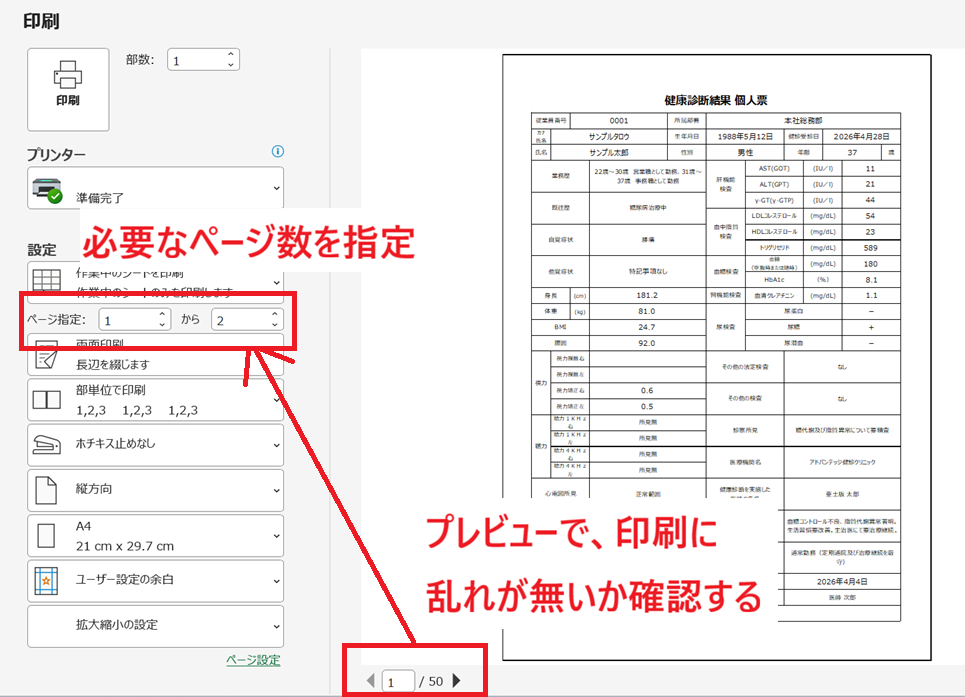Screen dimensions: 965x697
Task: Click the 21 cm x 29.7 cm size text
Action: click(x=125, y=546)
